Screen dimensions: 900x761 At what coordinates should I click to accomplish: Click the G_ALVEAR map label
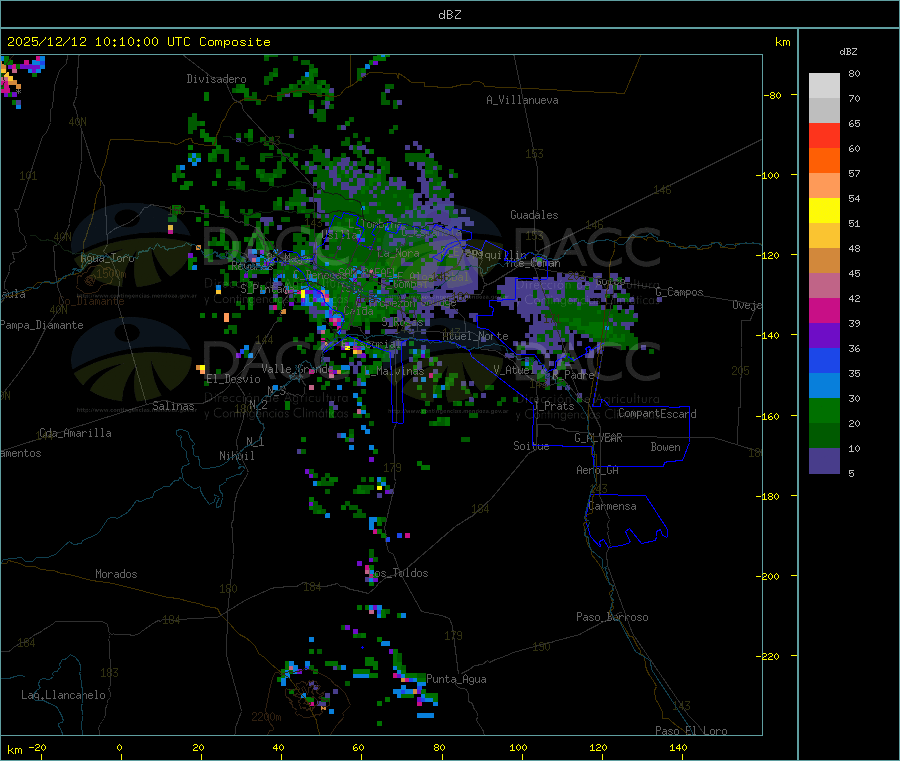pyautogui.click(x=598, y=438)
